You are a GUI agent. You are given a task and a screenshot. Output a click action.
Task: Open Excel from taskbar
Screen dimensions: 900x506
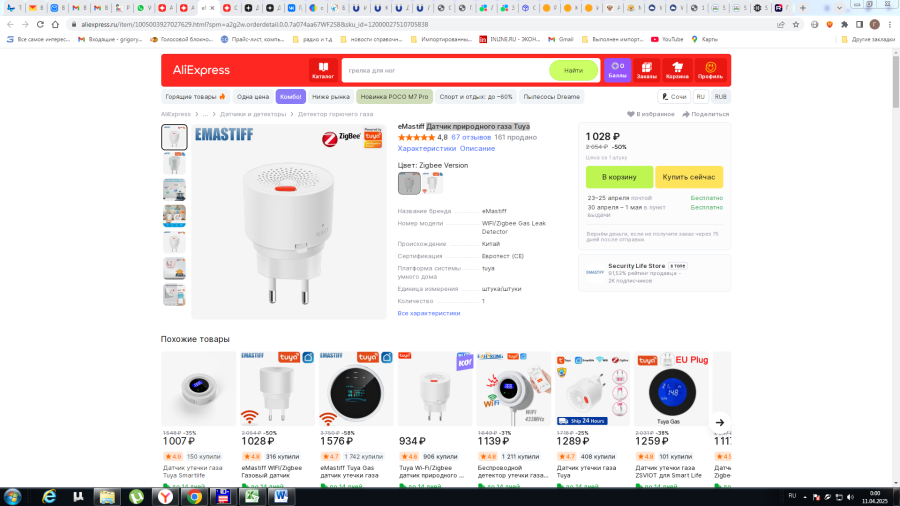pos(252,496)
